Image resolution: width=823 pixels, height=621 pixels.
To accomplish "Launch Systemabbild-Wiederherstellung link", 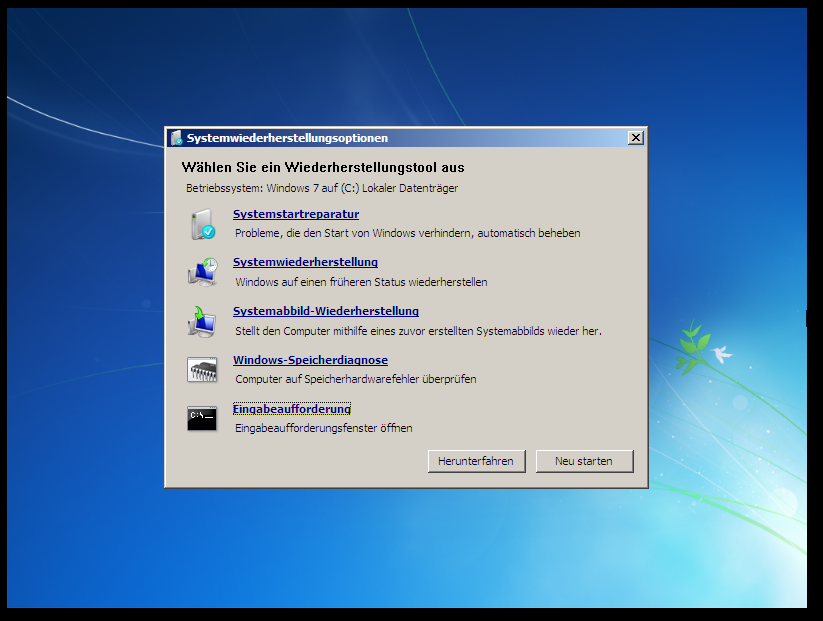I will click(326, 311).
